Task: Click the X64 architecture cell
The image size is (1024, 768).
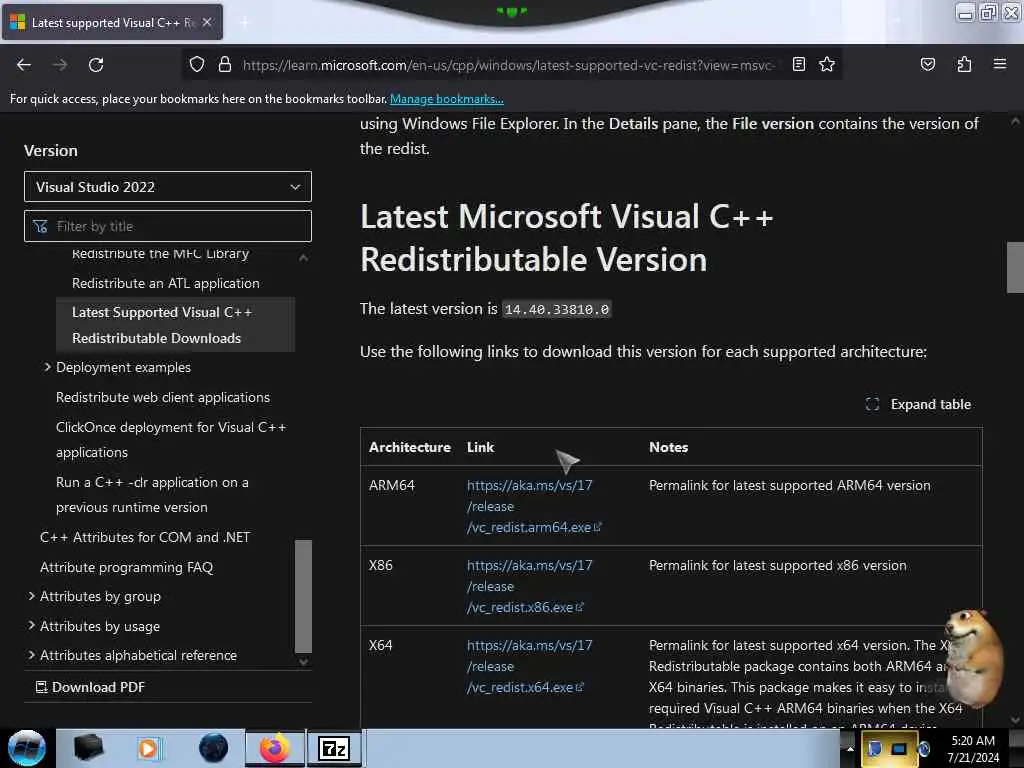Action: click(x=380, y=645)
